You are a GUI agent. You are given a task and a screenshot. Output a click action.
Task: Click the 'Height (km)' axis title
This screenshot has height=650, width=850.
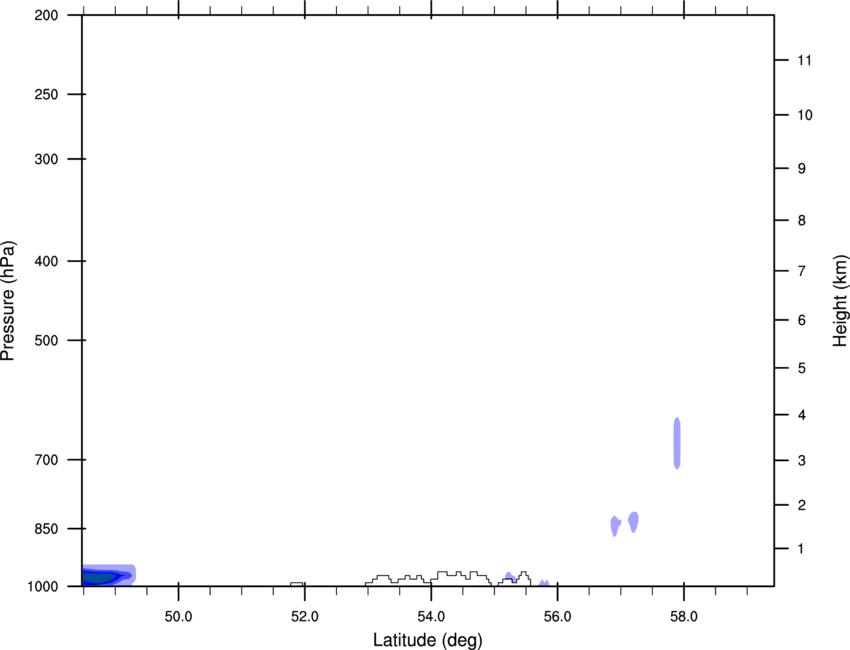[x=840, y=301]
